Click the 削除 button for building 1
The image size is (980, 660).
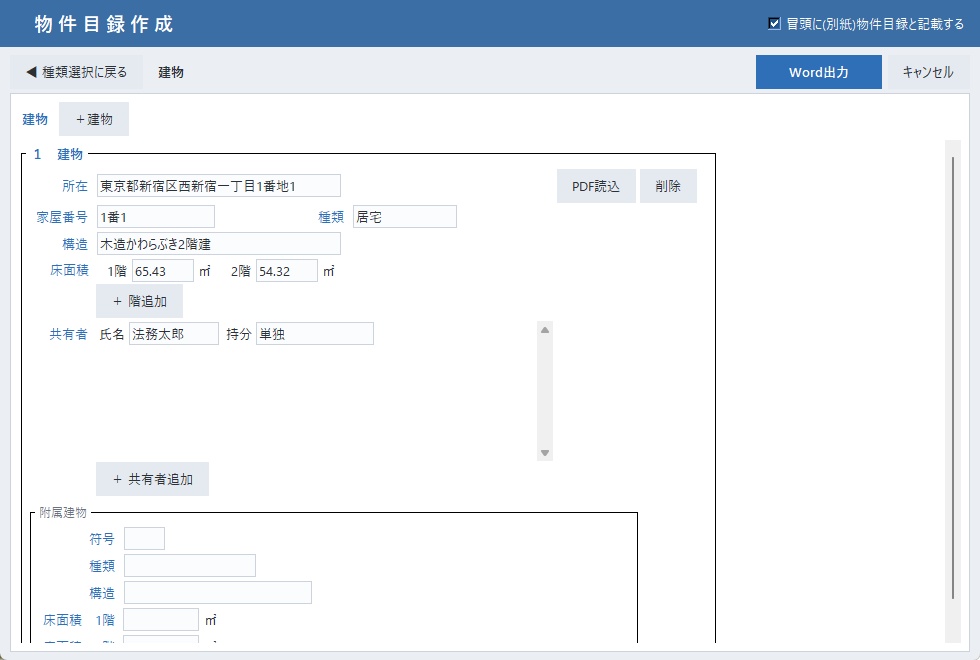pyautogui.click(x=668, y=186)
